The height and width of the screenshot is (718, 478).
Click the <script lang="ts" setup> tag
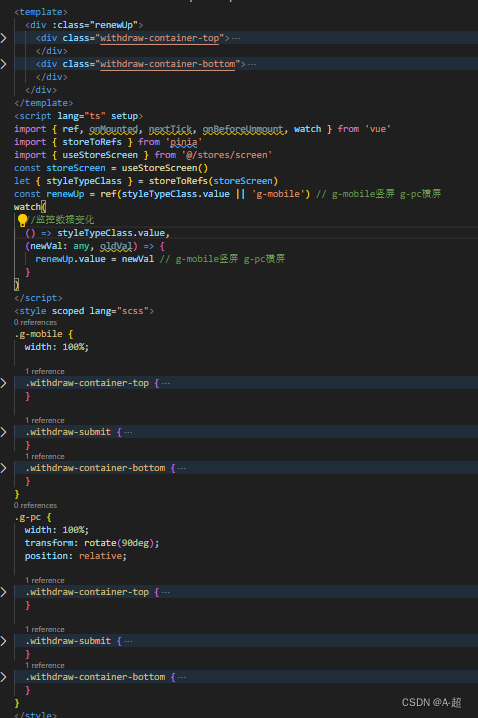click(x=78, y=116)
